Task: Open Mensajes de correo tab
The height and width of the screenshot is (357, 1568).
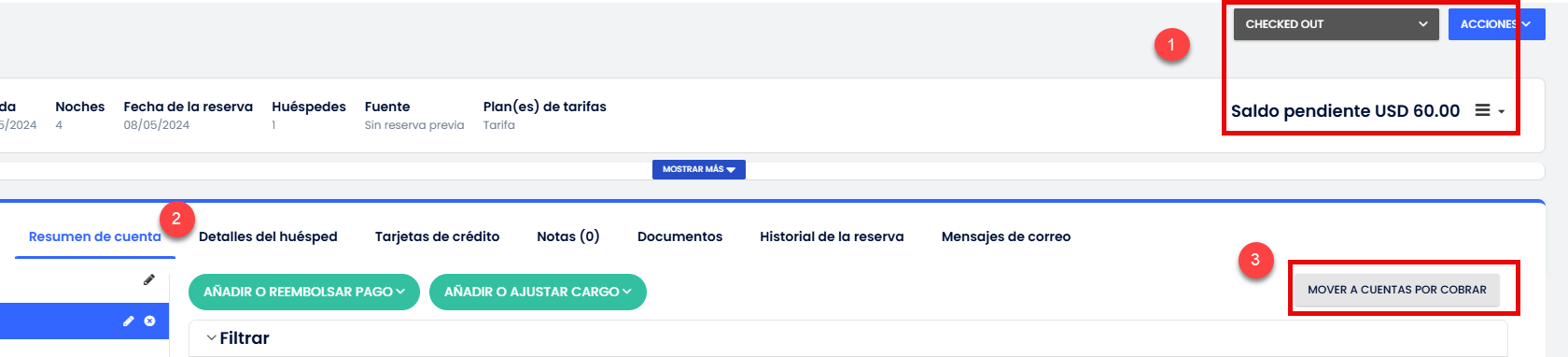Action: [x=1006, y=236]
